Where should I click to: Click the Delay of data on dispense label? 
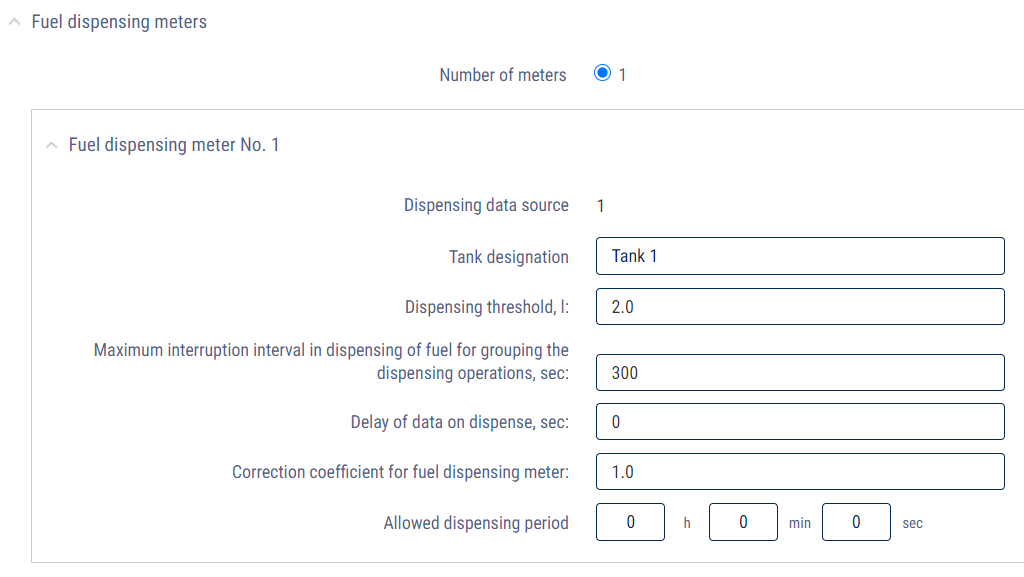tap(460, 422)
